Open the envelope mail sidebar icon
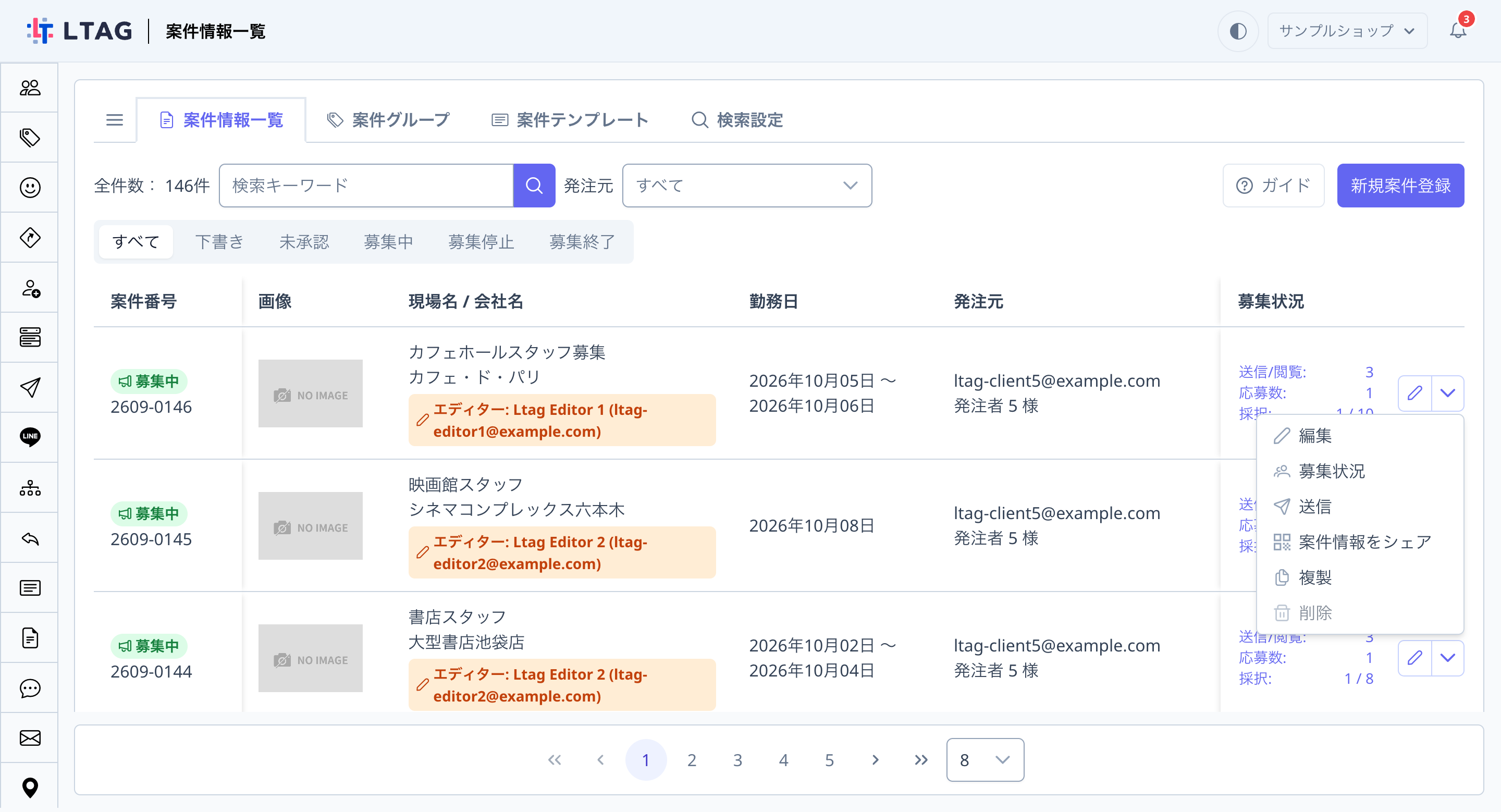The image size is (1501, 812). pyautogui.click(x=30, y=738)
